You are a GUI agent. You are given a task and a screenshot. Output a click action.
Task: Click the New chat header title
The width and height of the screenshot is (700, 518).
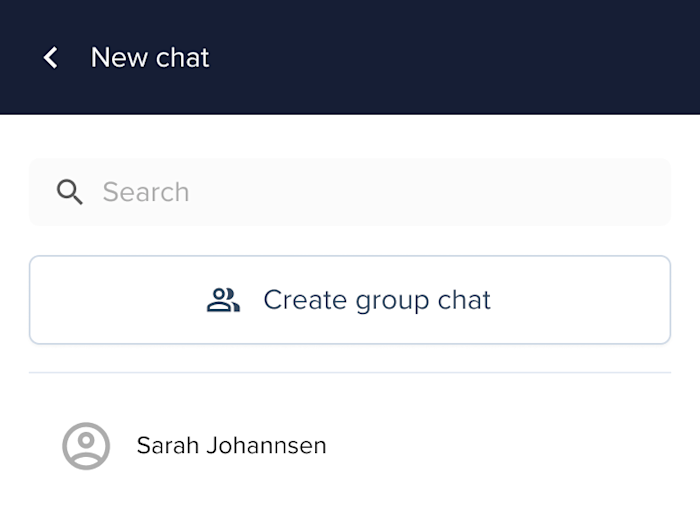[150, 58]
